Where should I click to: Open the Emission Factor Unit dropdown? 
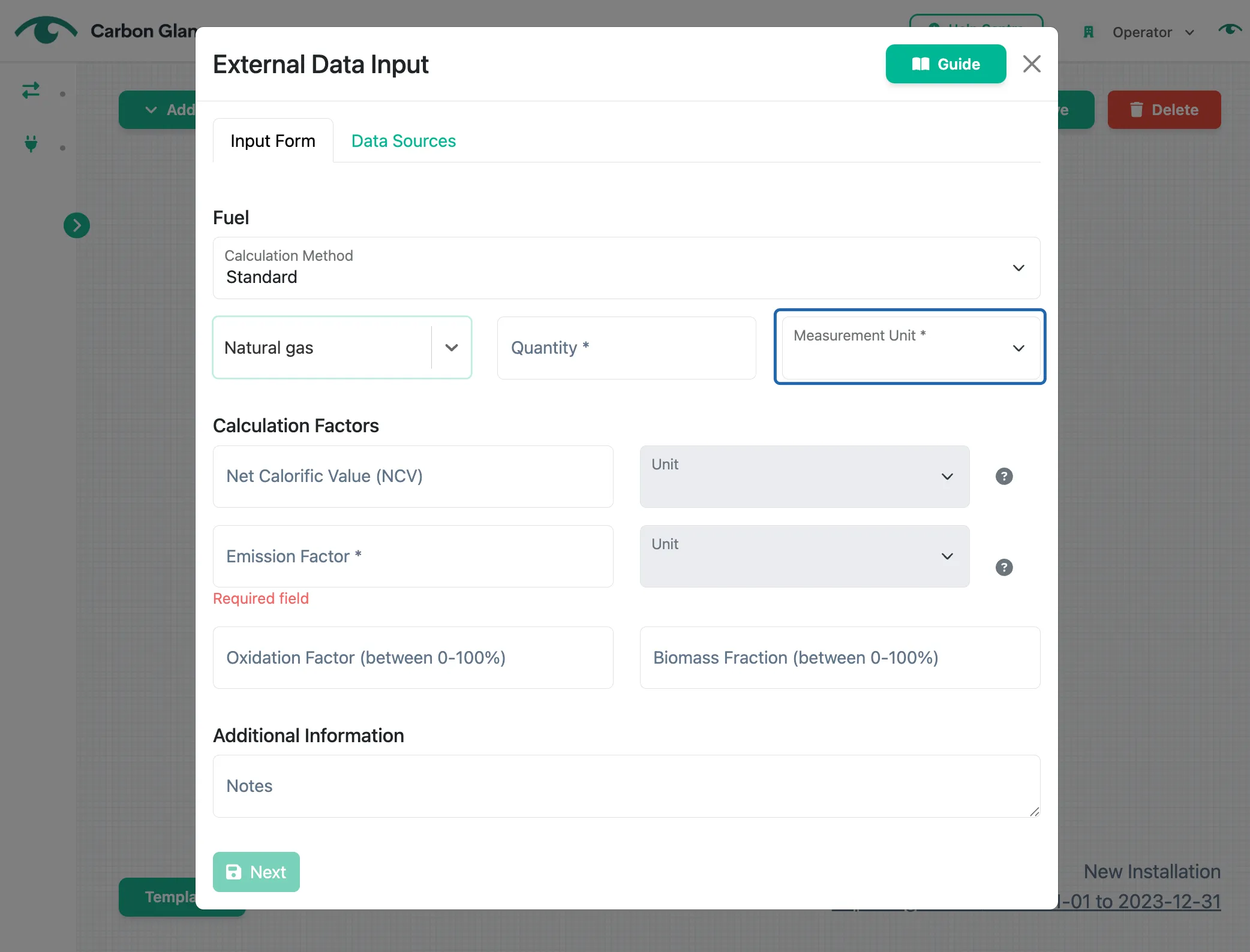[804, 556]
